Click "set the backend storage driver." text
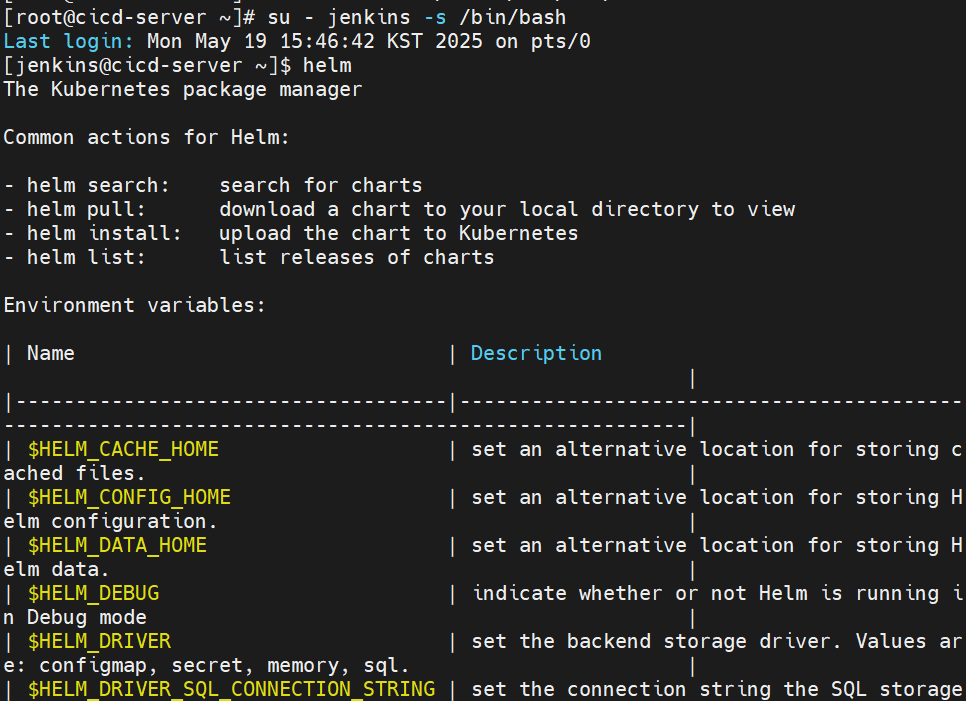This screenshot has height=701, width=966. (656, 642)
